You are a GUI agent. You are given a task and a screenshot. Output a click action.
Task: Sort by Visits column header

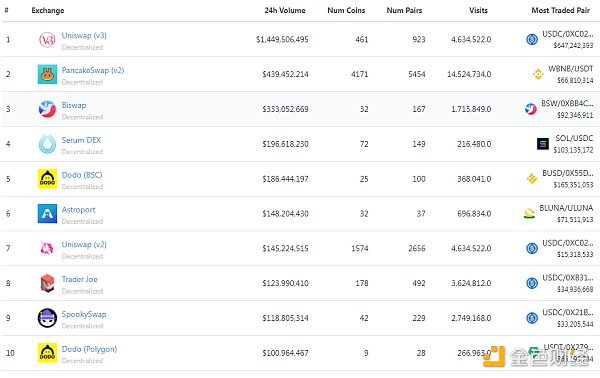click(x=478, y=10)
